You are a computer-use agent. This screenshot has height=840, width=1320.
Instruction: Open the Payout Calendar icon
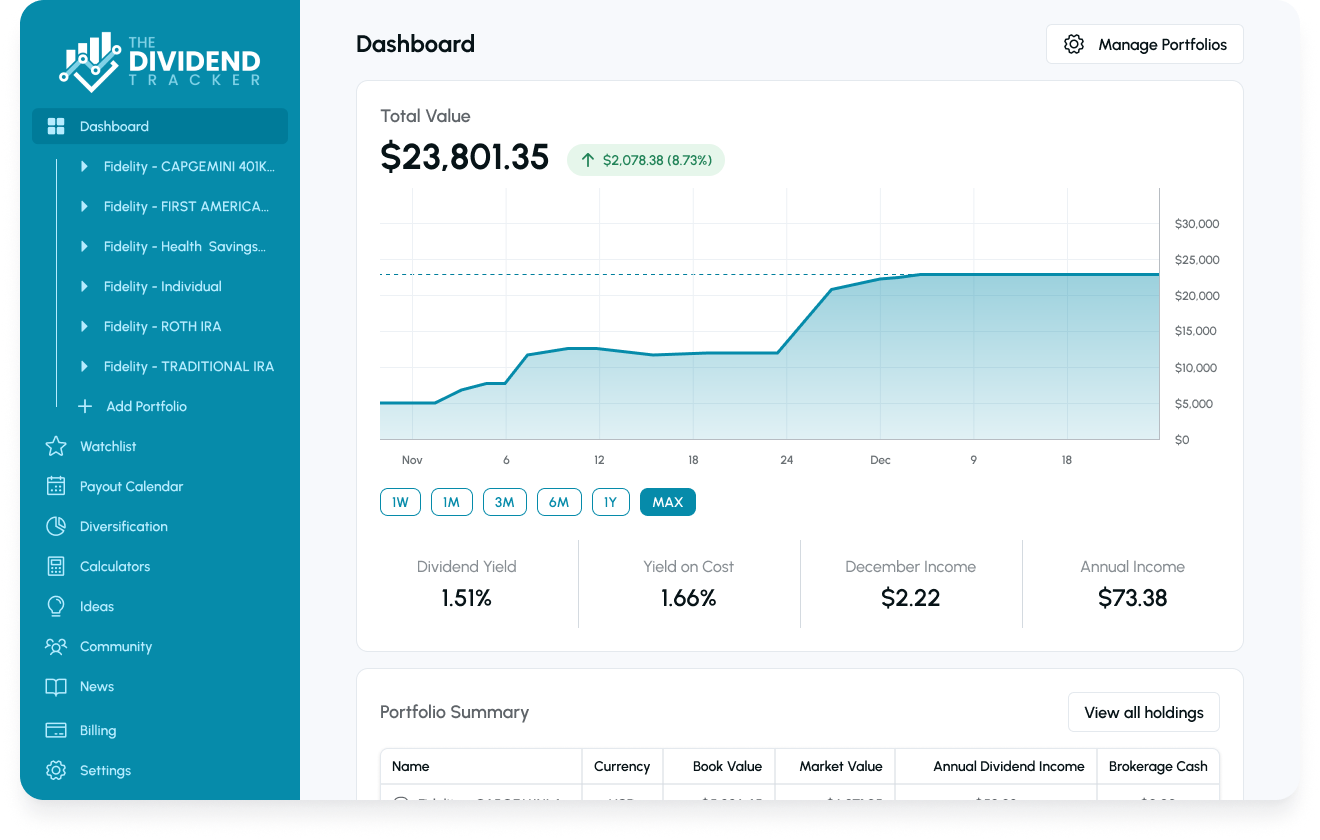(x=56, y=486)
